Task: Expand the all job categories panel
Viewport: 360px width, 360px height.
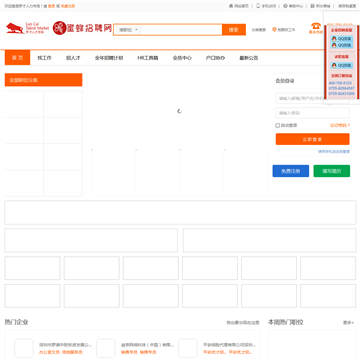Action: click(43, 80)
